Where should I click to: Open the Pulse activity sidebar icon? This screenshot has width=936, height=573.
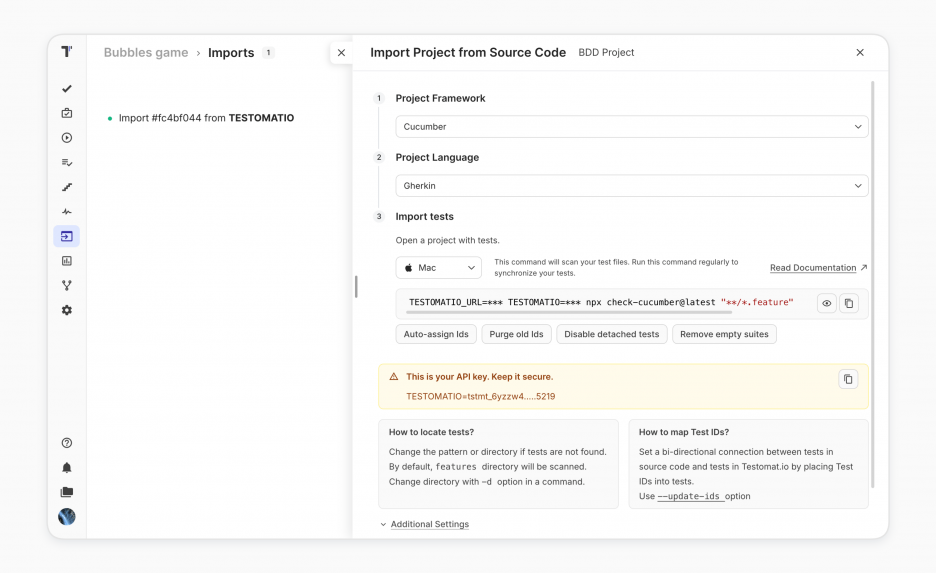(x=67, y=211)
